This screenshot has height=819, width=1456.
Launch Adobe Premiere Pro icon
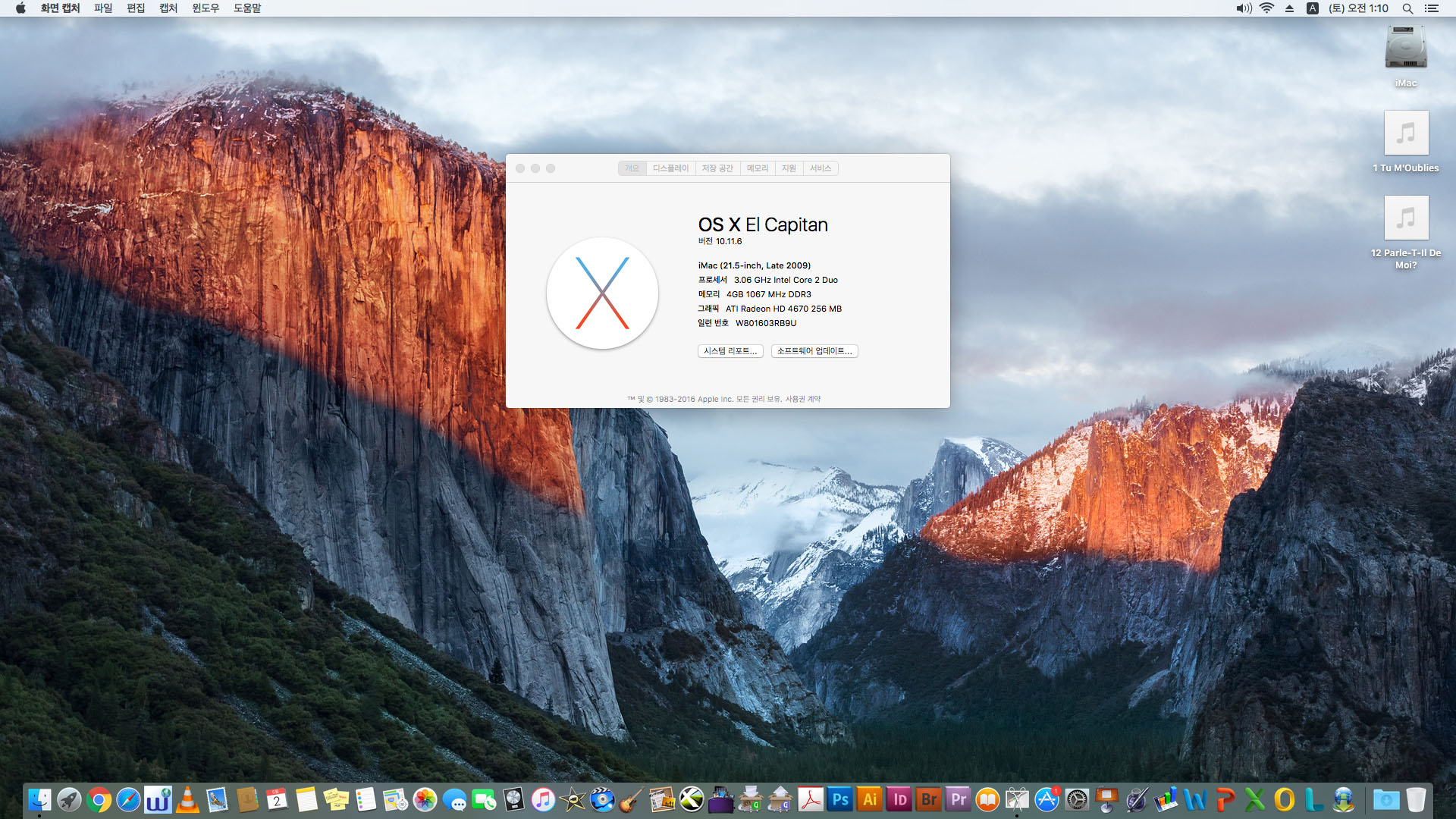pos(959,799)
